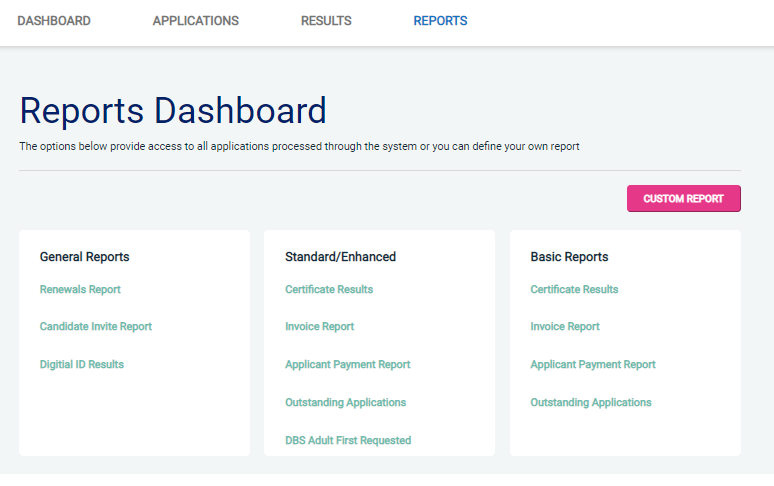This screenshot has height=486, width=774.
Task: Open Certificate Results under Basic Reports
Action: click(x=574, y=290)
